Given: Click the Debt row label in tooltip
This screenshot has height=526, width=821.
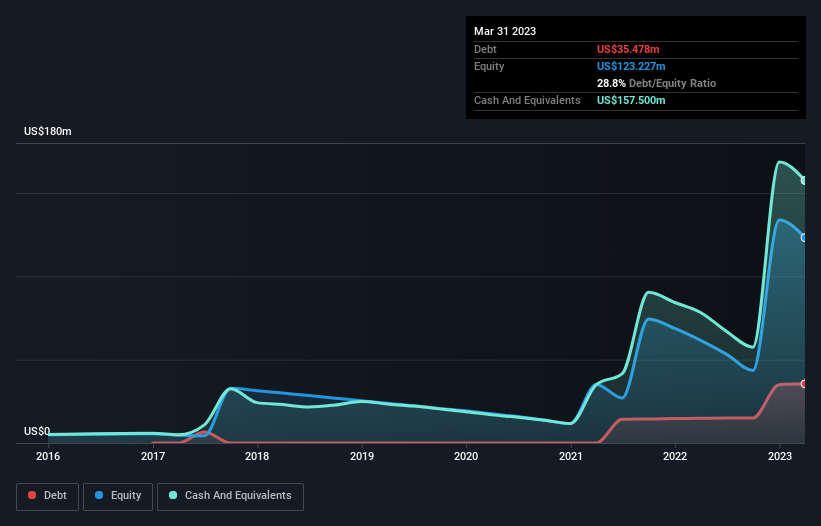Looking at the screenshot, I should coord(485,49).
